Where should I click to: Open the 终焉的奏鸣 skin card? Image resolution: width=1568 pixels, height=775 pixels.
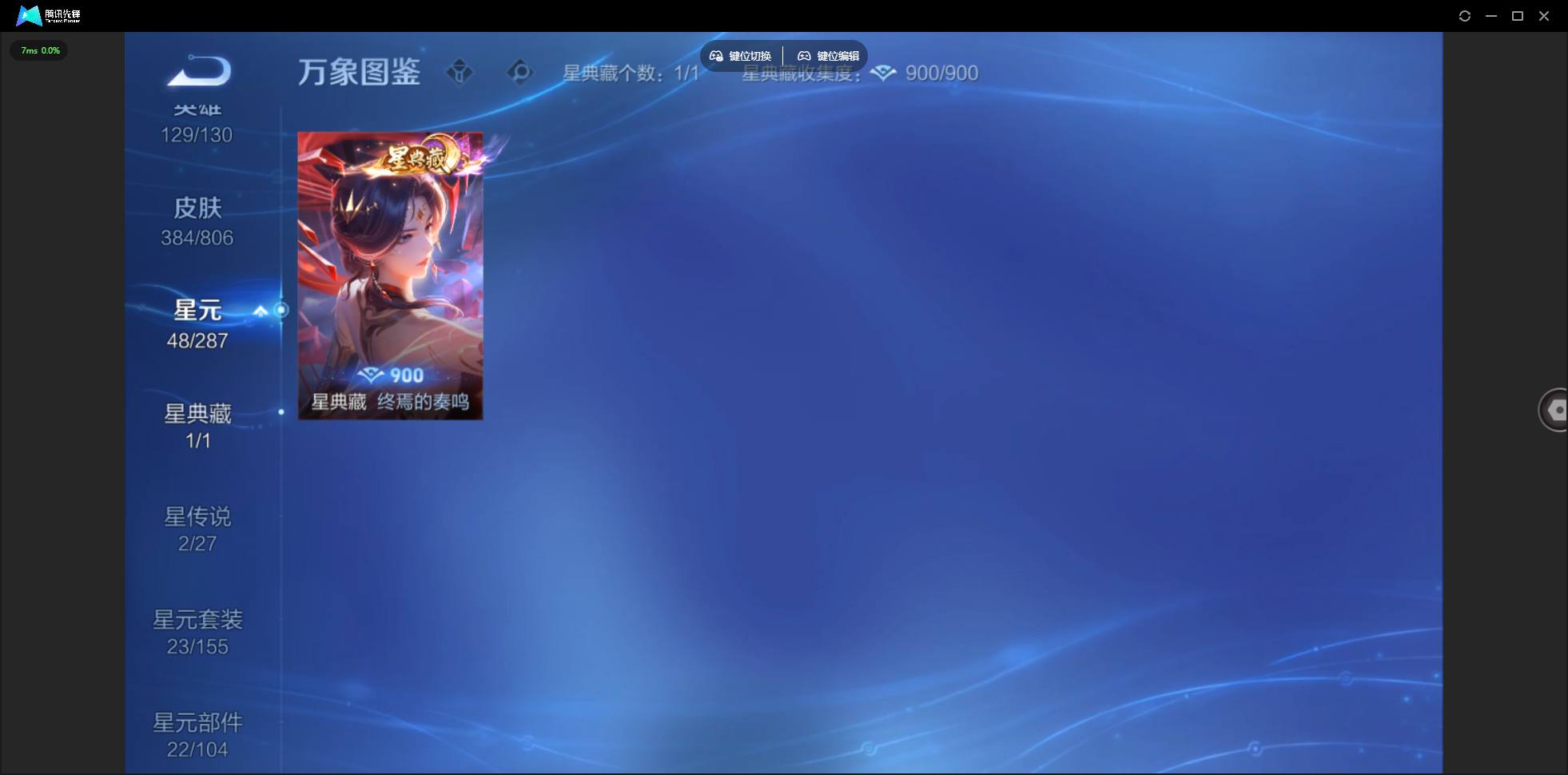(390, 276)
